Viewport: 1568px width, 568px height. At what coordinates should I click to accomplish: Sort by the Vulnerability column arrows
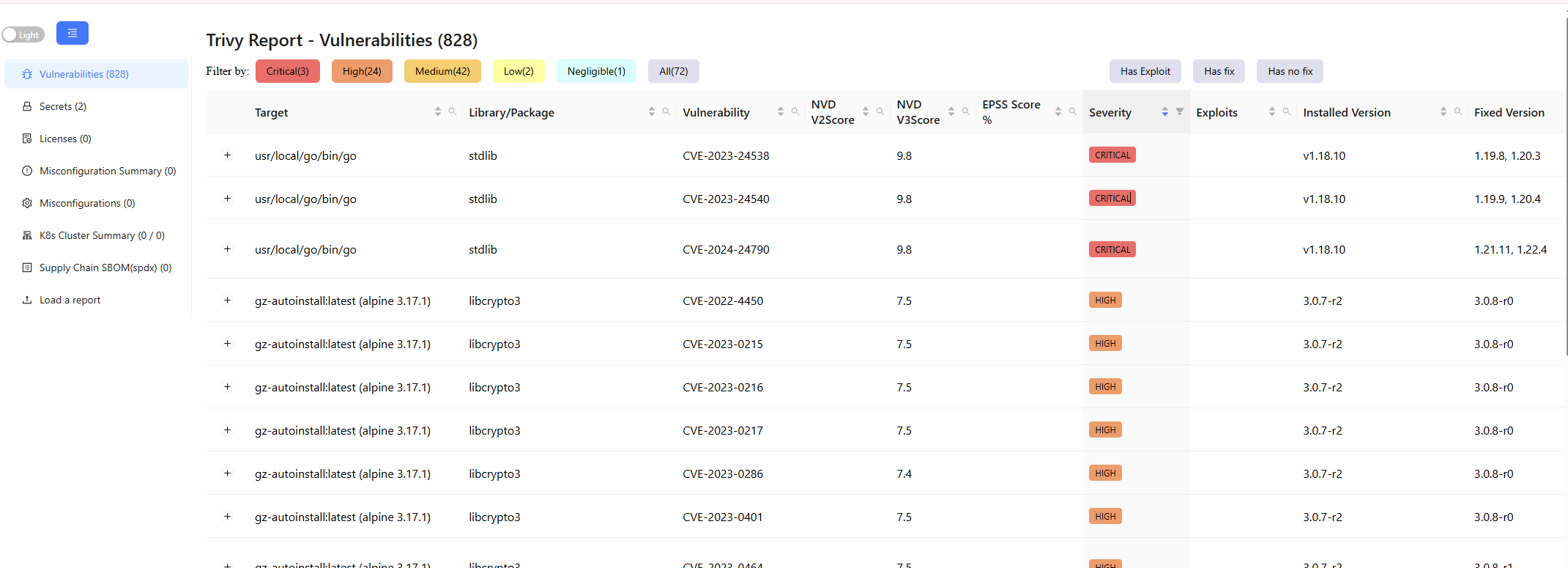pos(780,111)
